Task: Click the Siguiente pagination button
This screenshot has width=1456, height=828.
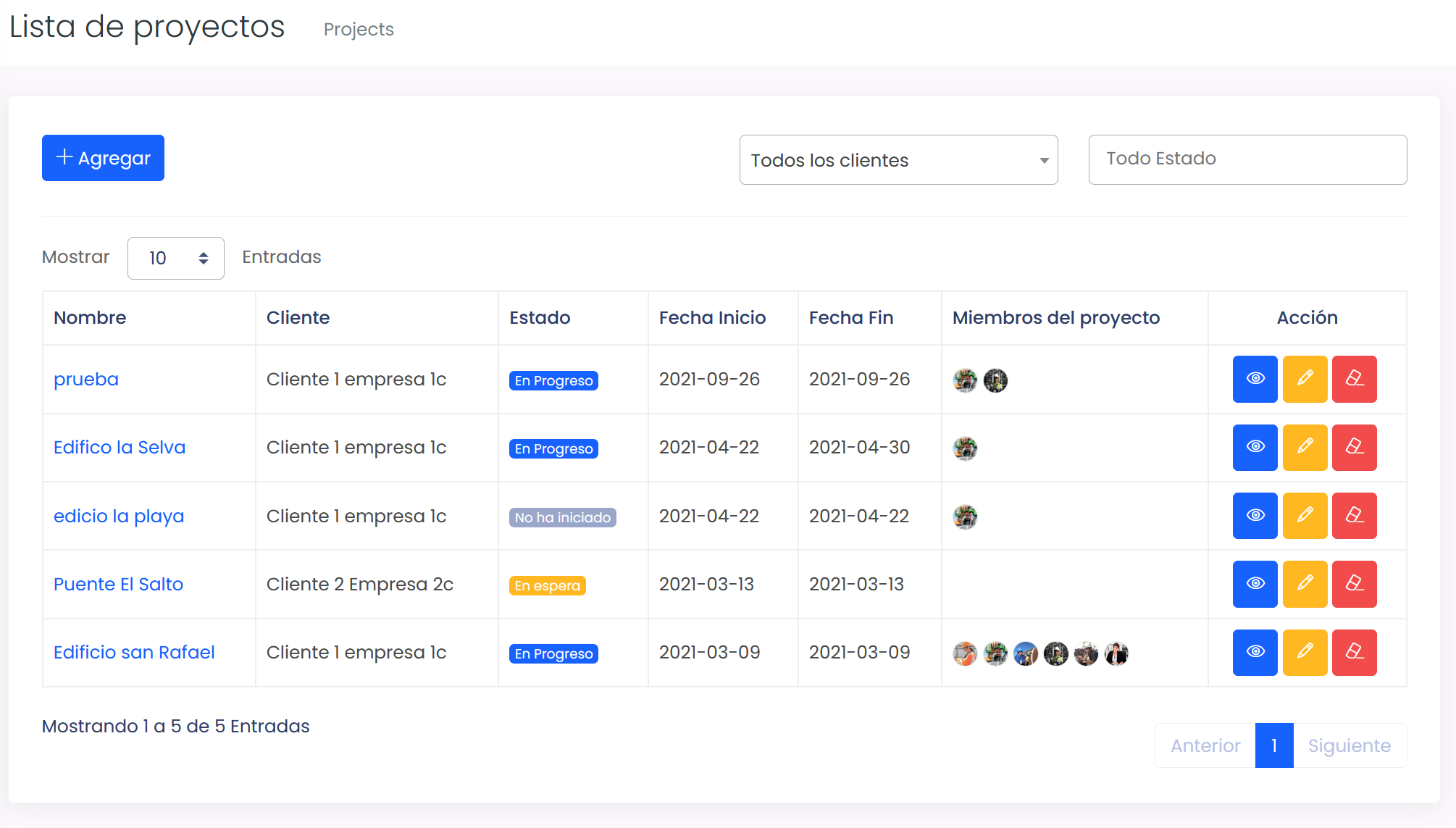Action: point(1349,745)
